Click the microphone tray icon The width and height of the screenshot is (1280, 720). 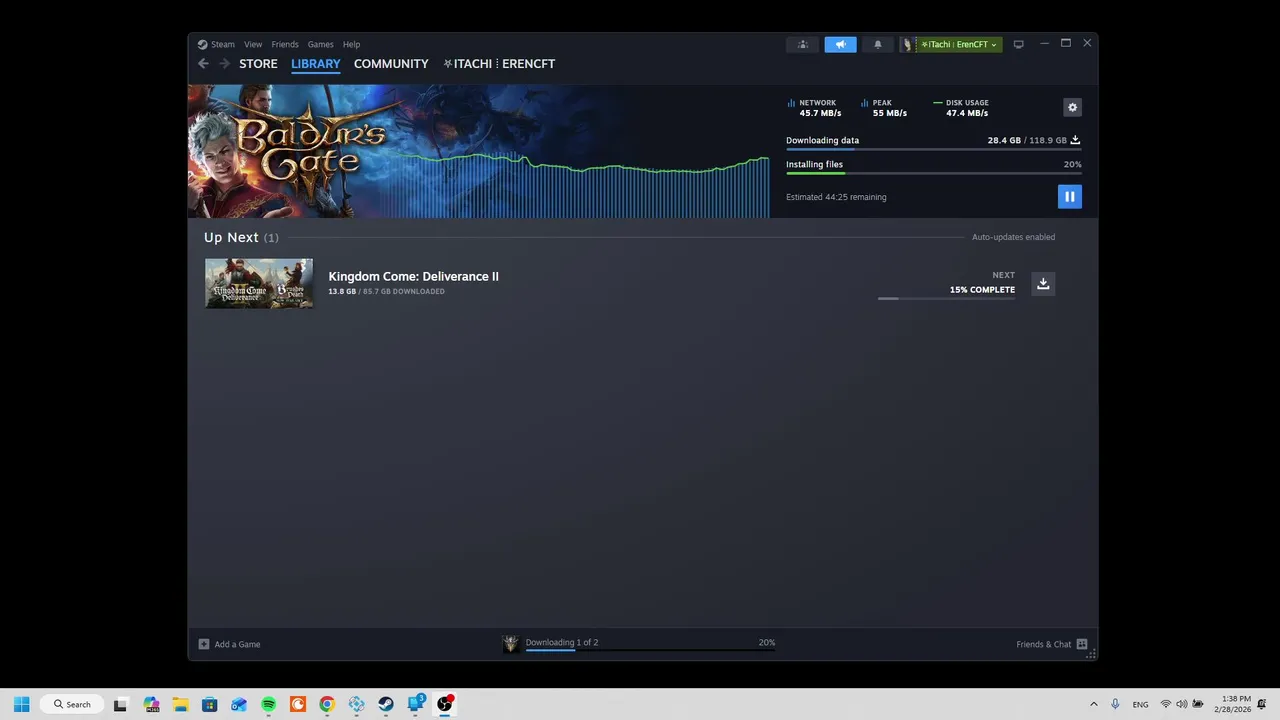[1115, 704]
